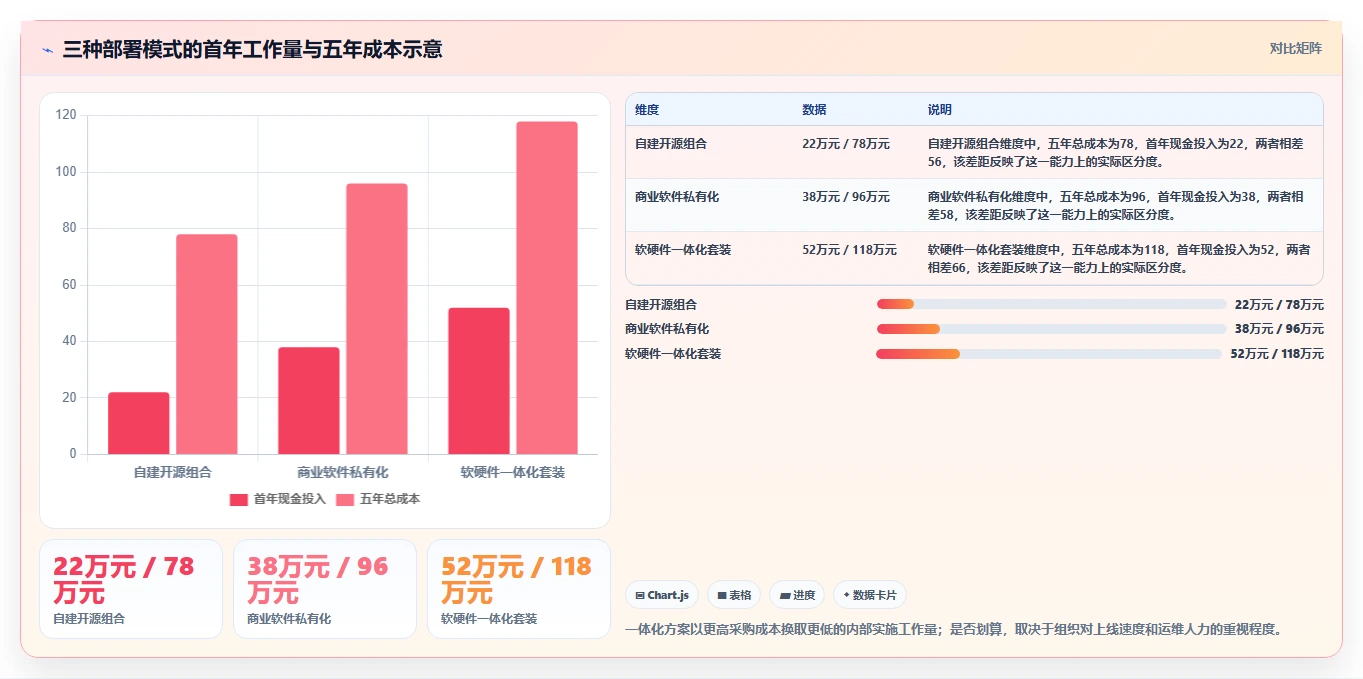The height and width of the screenshot is (679, 1363).
Task: Click the 自建开源组合 首年现金投入 bar (22)
Action: pos(139,423)
